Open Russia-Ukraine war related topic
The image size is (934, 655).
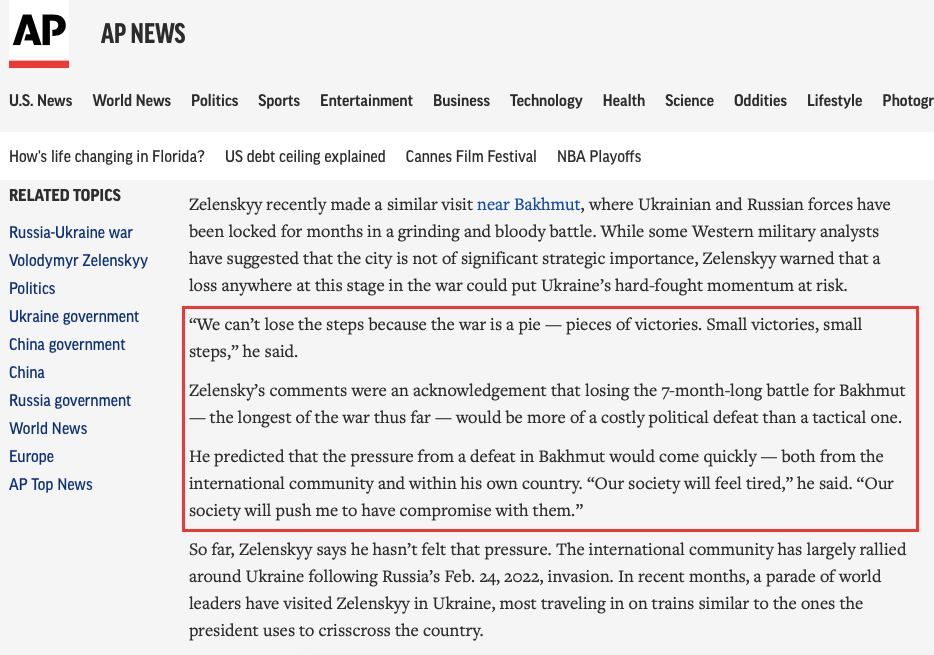71,232
